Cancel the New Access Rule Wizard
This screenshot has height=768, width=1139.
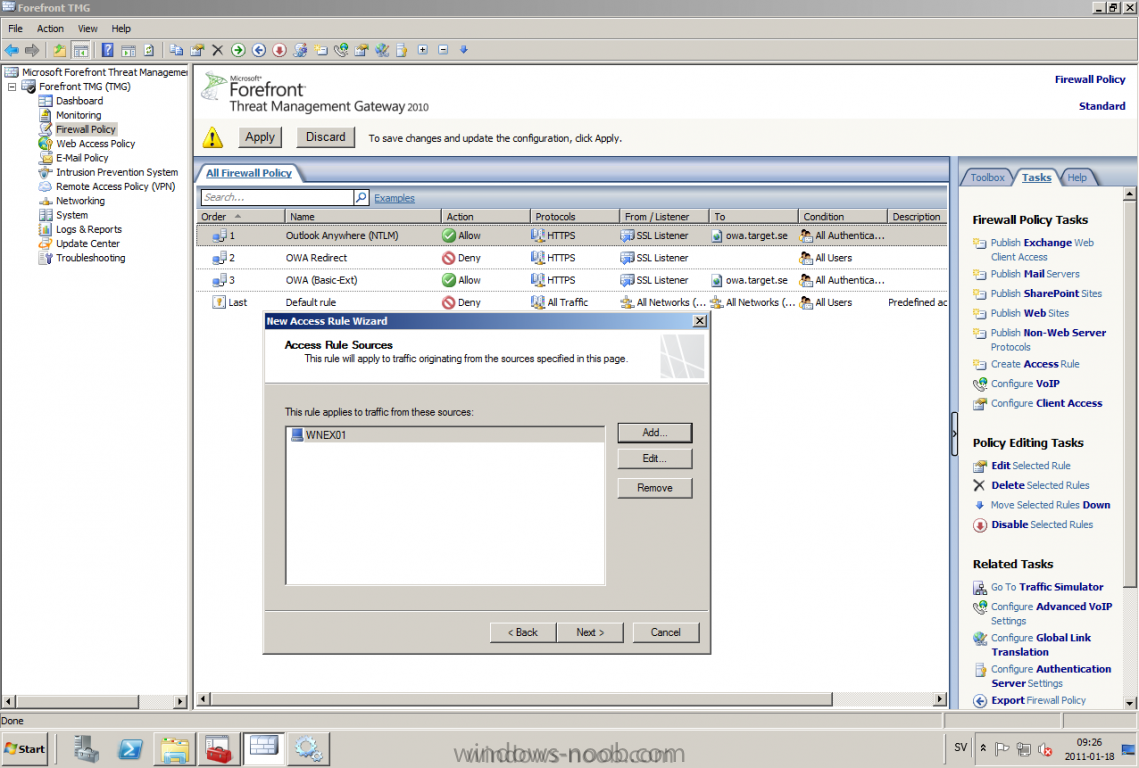pyautogui.click(x=665, y=632)
